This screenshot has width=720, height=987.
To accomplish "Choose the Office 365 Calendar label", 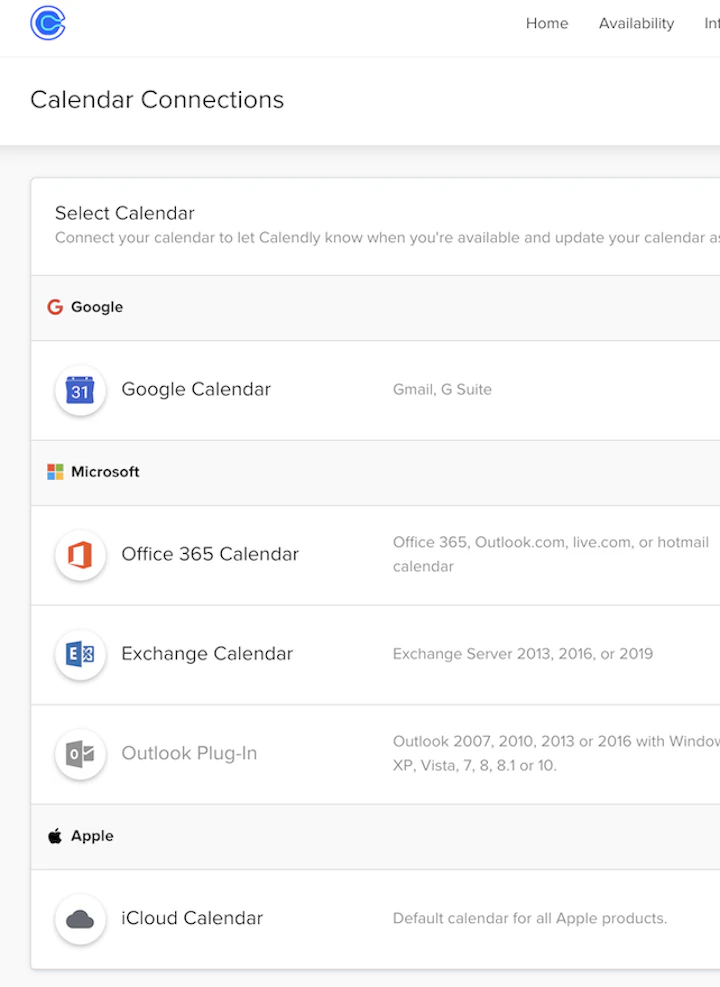I will pos(210,554).
